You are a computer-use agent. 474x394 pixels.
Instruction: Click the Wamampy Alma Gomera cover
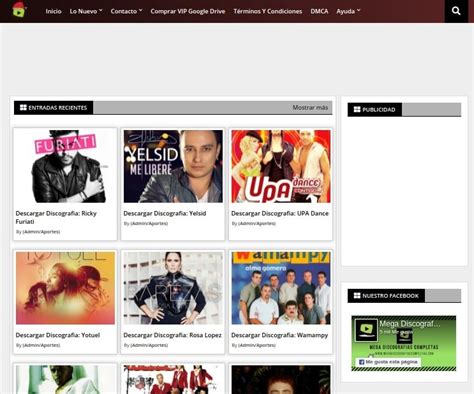pos(281,288)
